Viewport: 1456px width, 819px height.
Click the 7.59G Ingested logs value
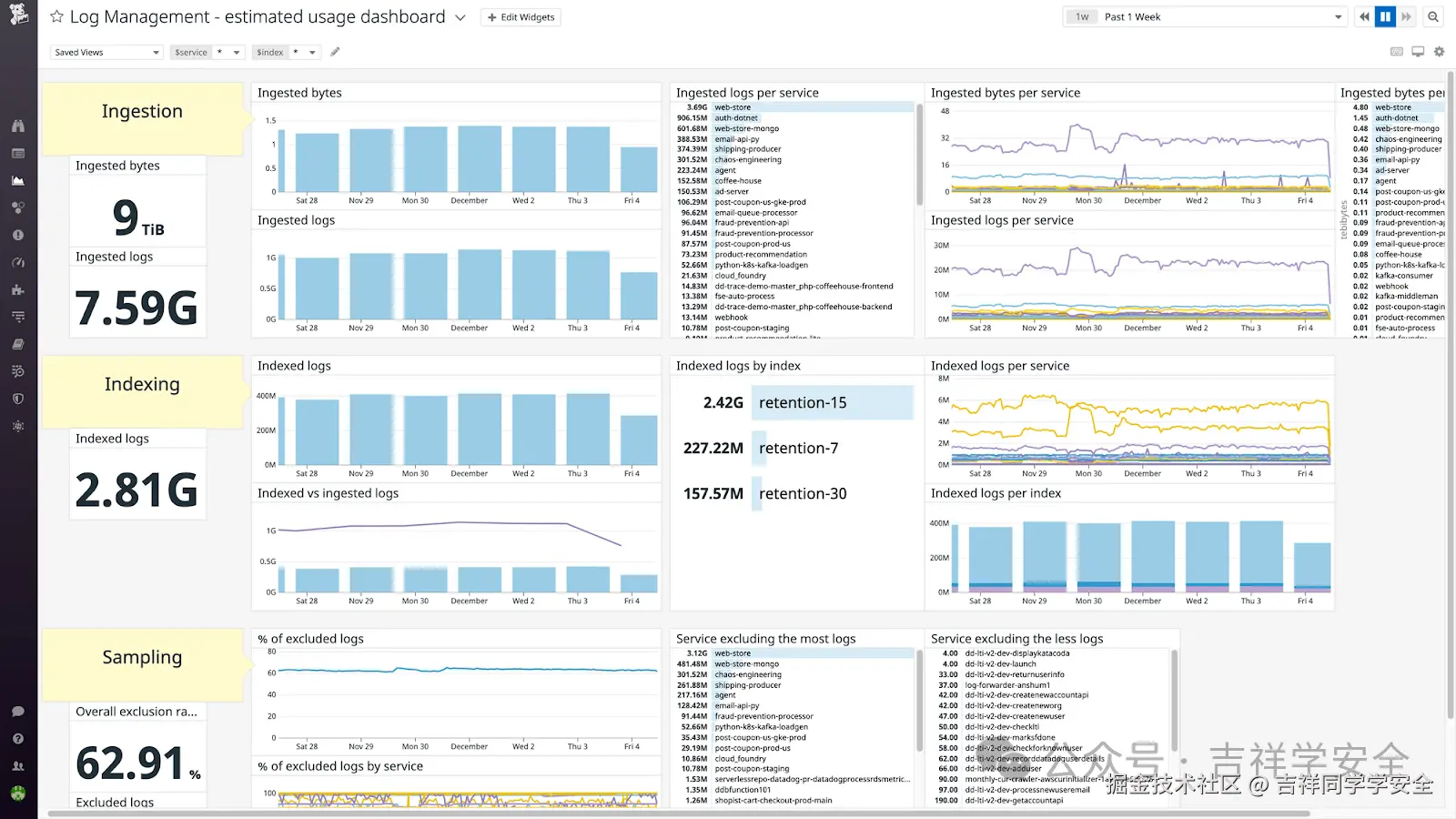coord(137,308)
